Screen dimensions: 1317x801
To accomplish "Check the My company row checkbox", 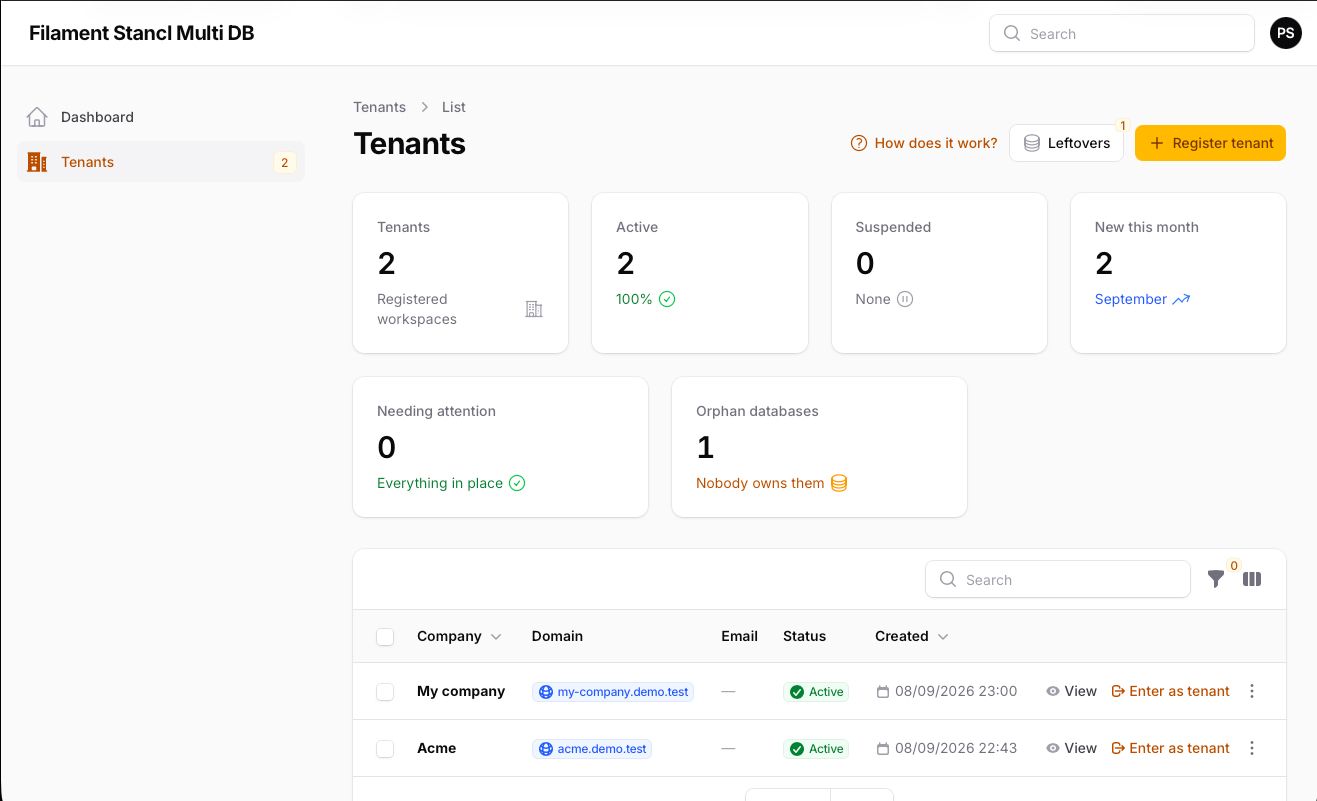I will coord(385,692).
